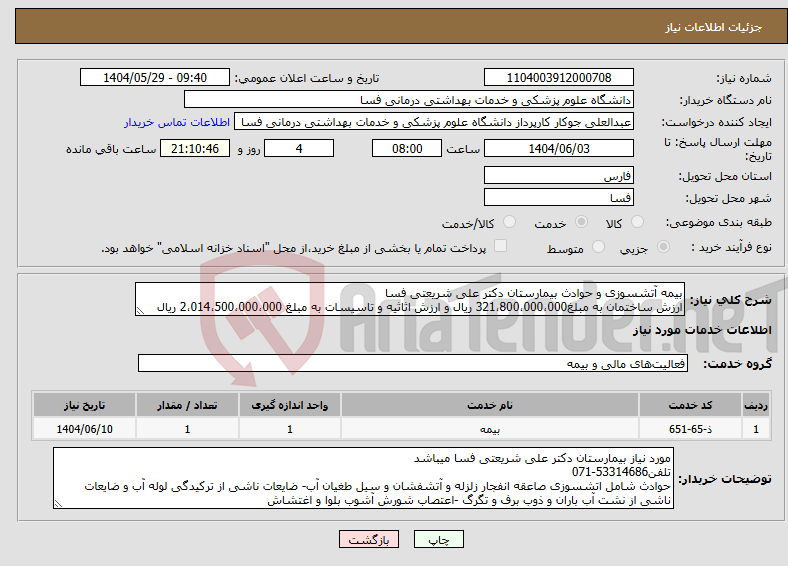Click the buyer organization name field

[x=409, y=100]
